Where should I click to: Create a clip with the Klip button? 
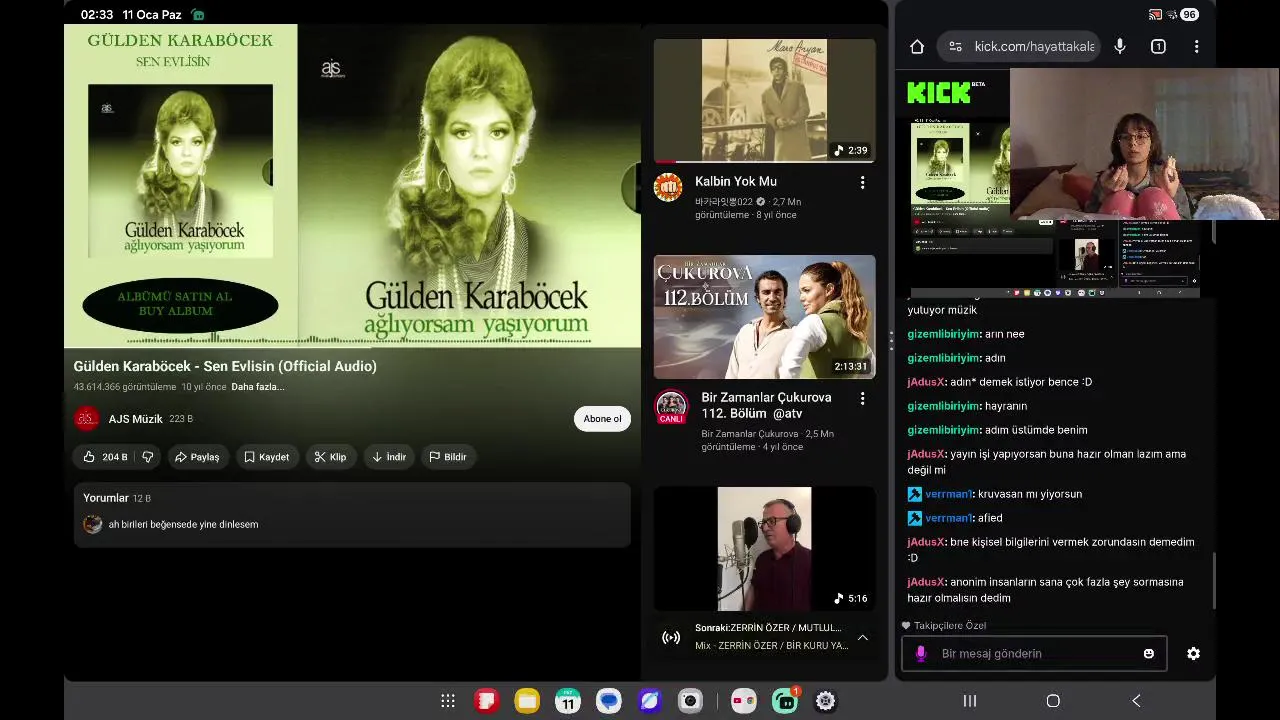tap(330, 457)
